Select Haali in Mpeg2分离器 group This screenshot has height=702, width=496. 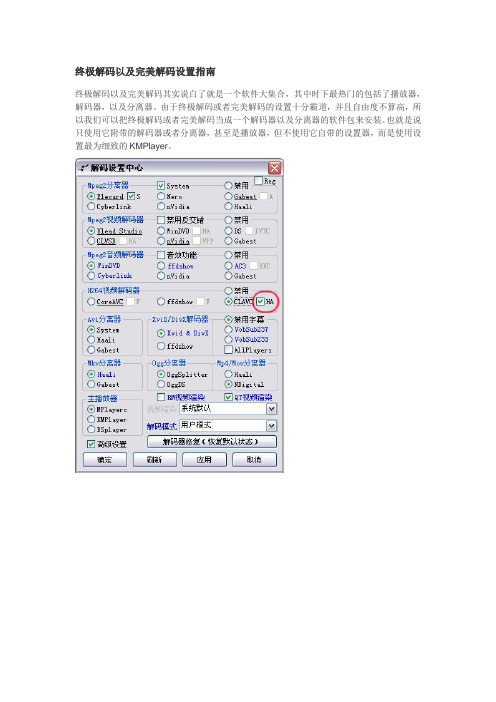coord(228,206)
